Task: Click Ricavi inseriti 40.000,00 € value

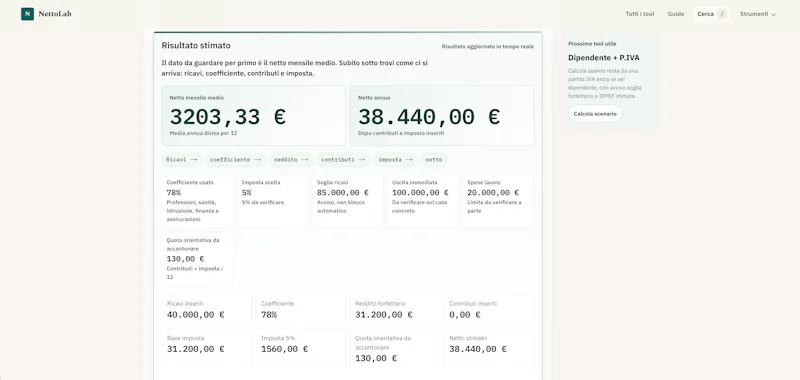Action: [195, 315]
